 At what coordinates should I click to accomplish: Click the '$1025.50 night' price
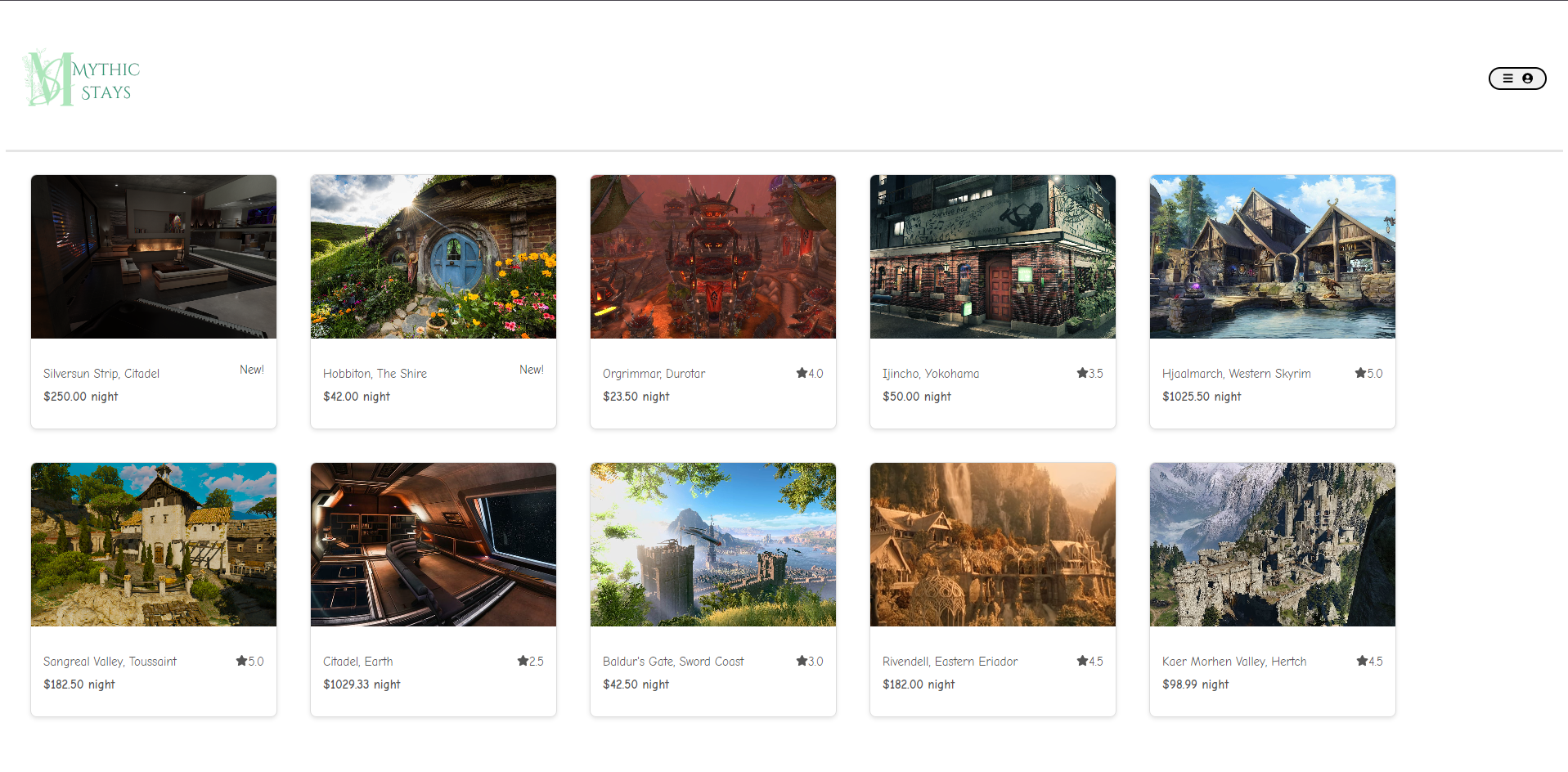[1202, 397]
